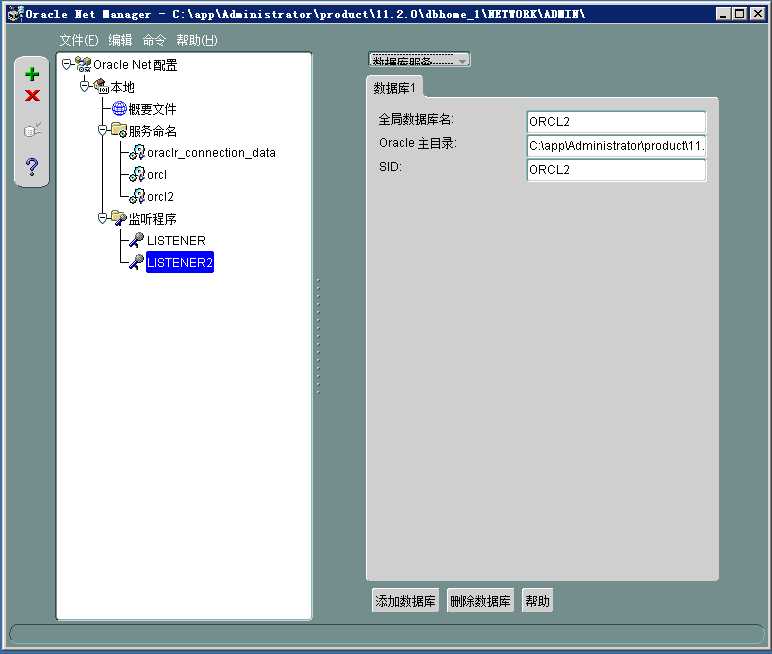
Task: Open the 帮助(H) menu
Action: click(x=197, y=40)
